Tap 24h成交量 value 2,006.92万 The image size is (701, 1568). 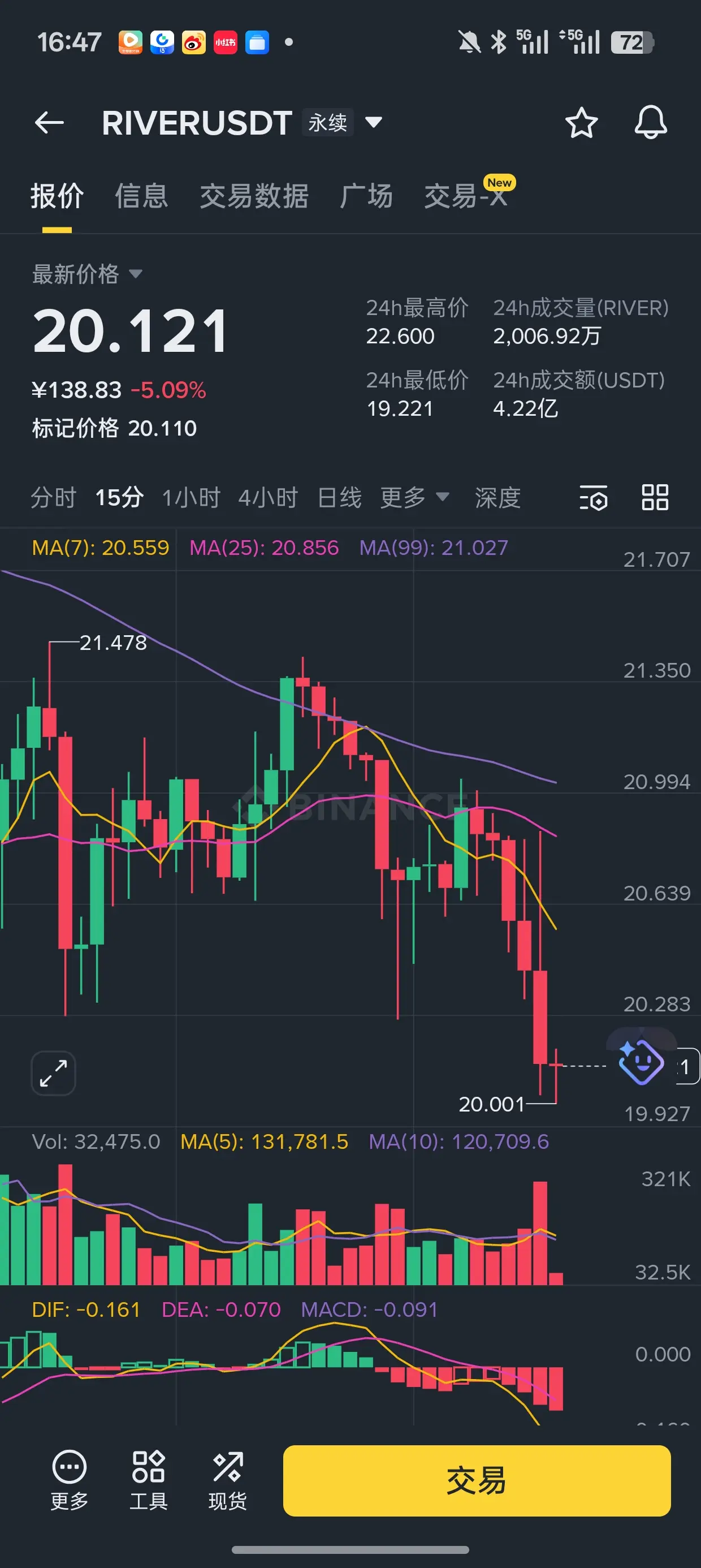(x=547, y=336)
